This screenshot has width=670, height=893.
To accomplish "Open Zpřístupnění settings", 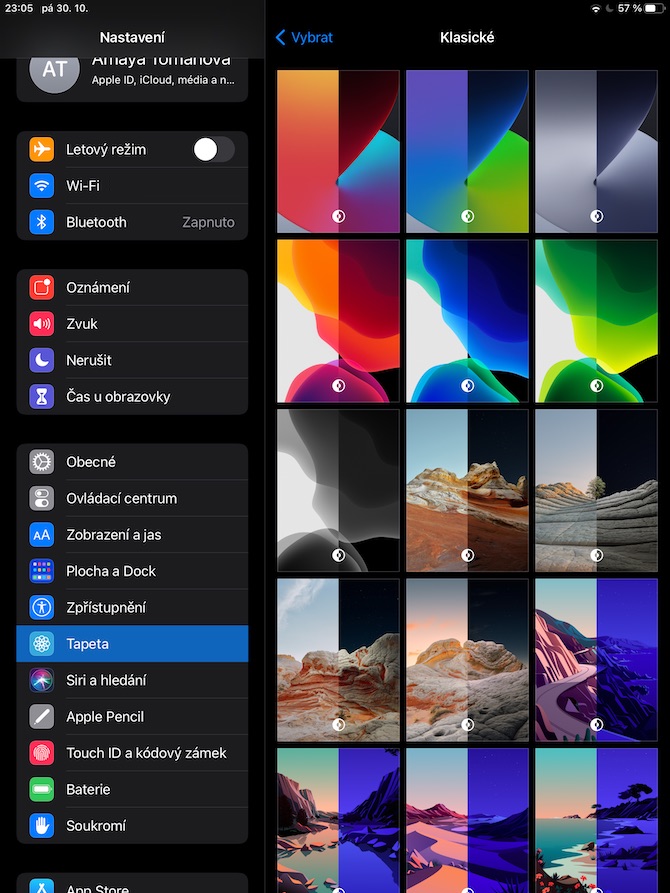I will pos(132,607).
